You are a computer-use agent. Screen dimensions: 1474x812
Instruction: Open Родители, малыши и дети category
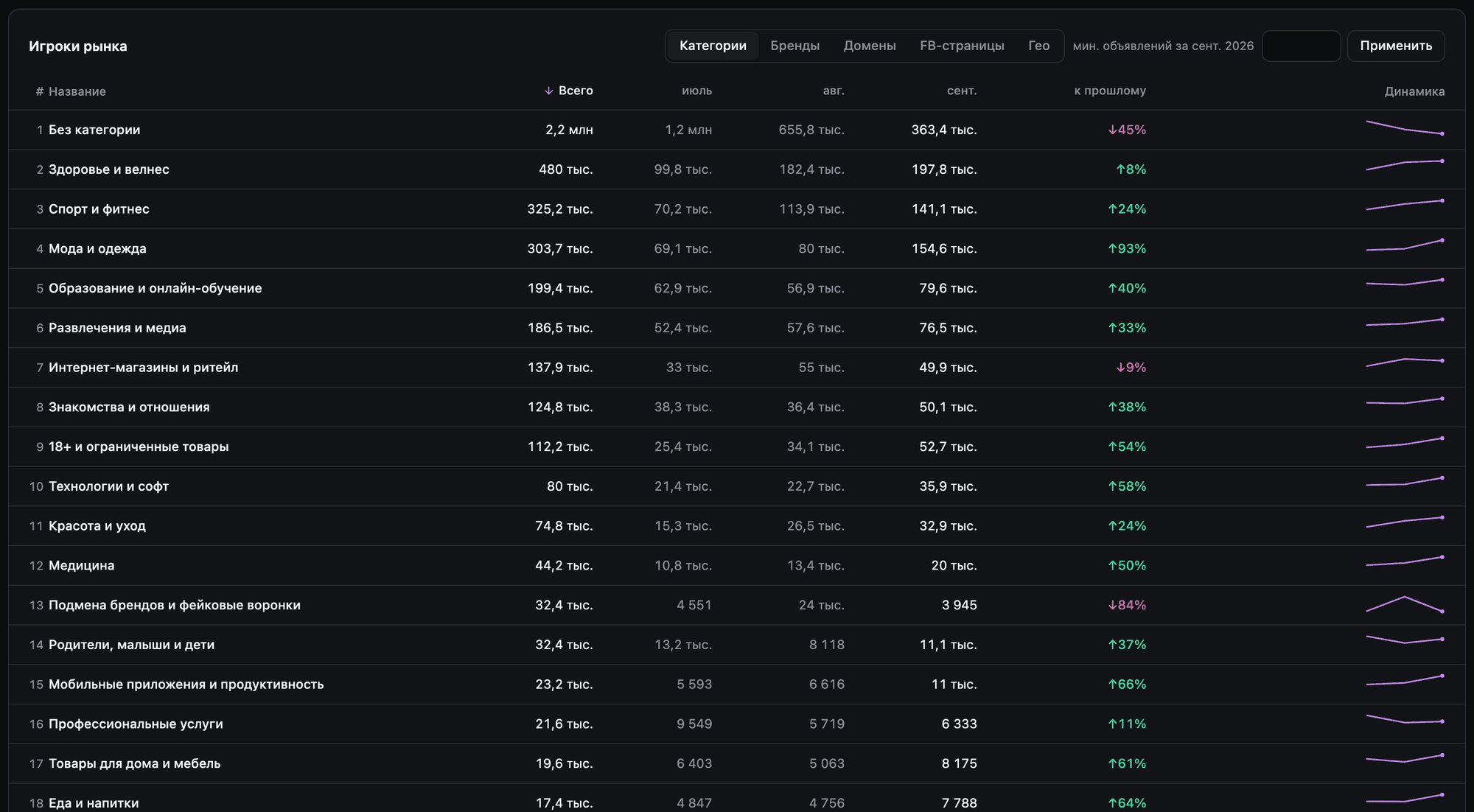(x=131, y=645)
